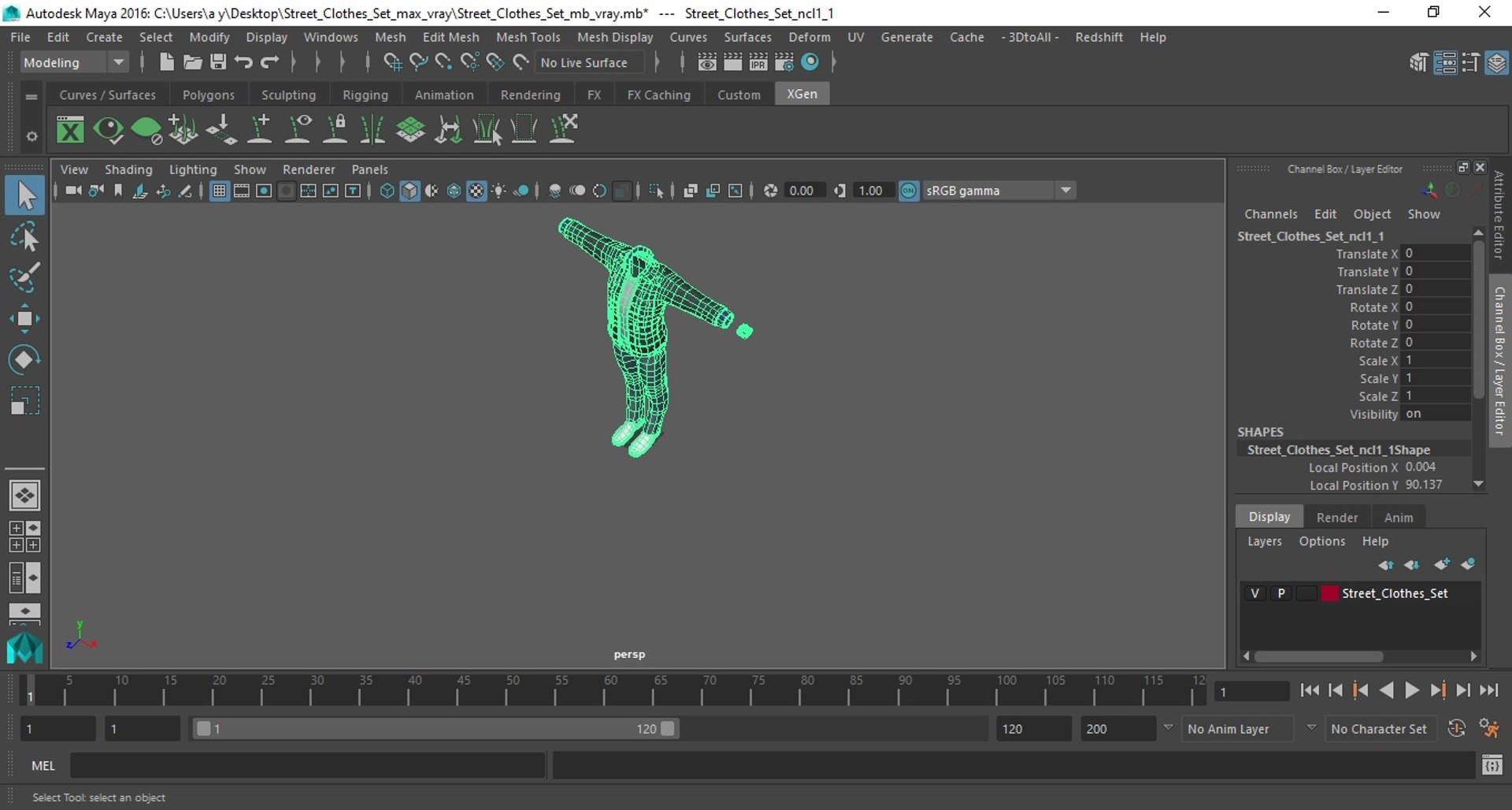Switch to the Polygons shelf tab
This screenshot has width=1512, height=810.
click(x=209, y=95)
